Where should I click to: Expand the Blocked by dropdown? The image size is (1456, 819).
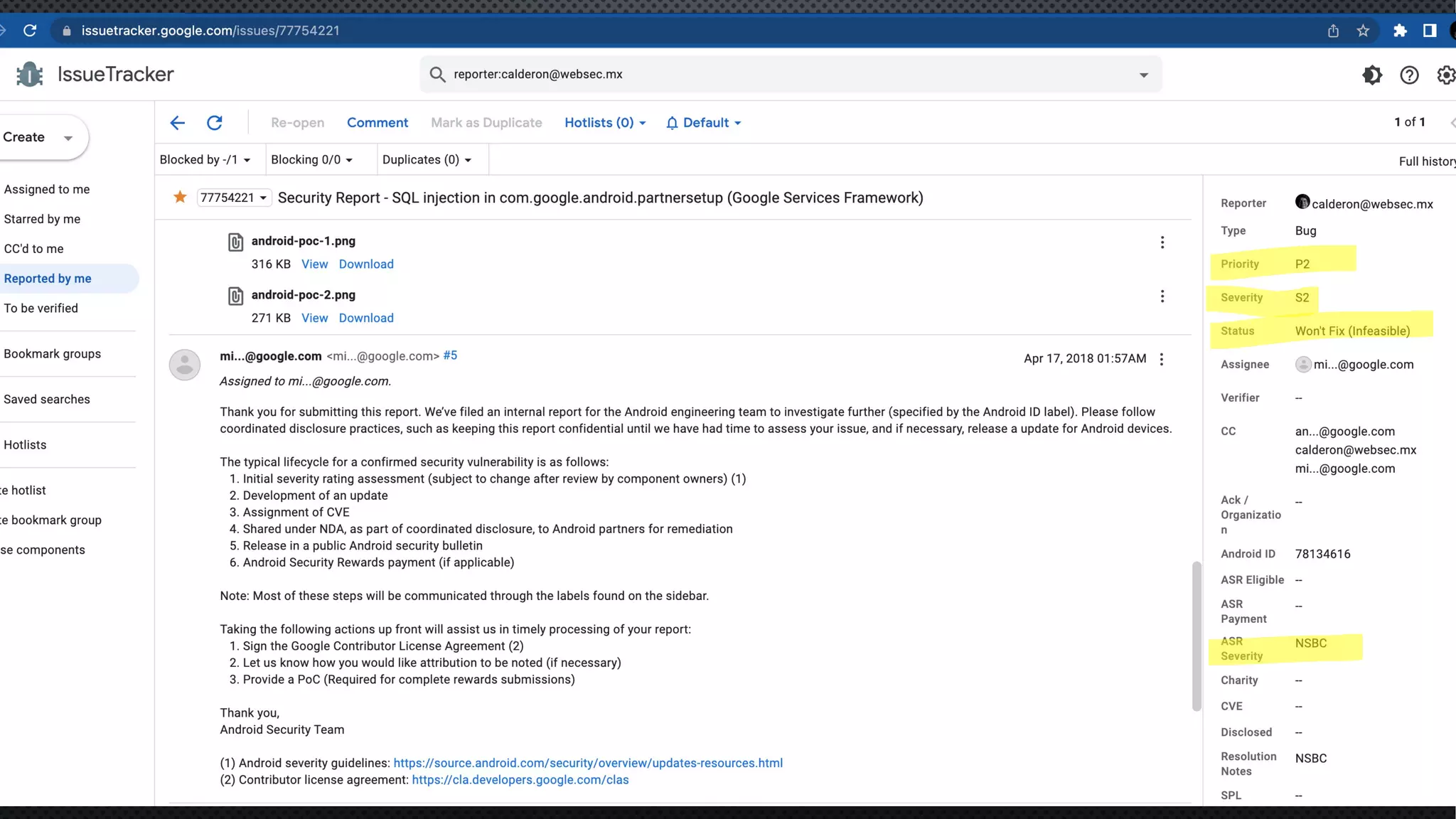coord(205,160)
